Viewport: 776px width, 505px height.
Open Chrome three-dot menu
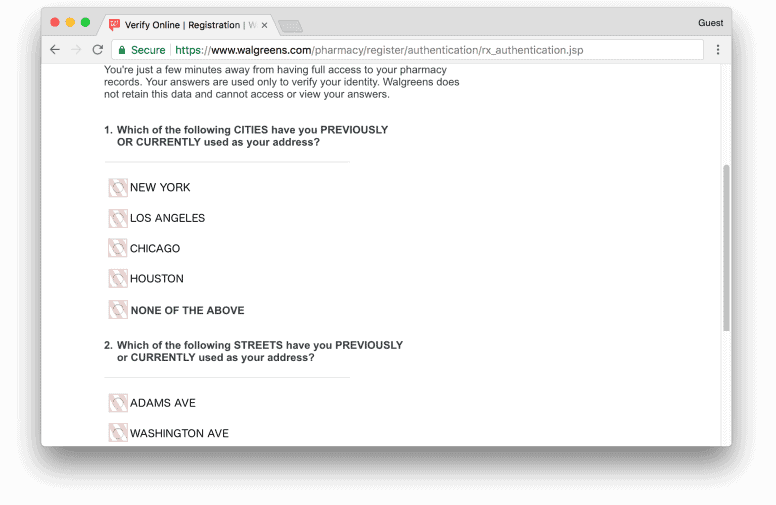coord(718,50)
